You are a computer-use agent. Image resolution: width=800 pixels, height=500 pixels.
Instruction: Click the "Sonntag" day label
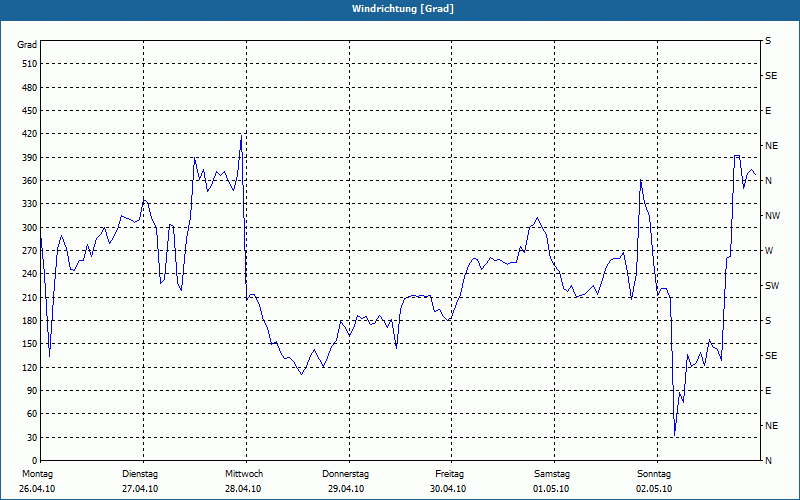[x=654, y=474]
